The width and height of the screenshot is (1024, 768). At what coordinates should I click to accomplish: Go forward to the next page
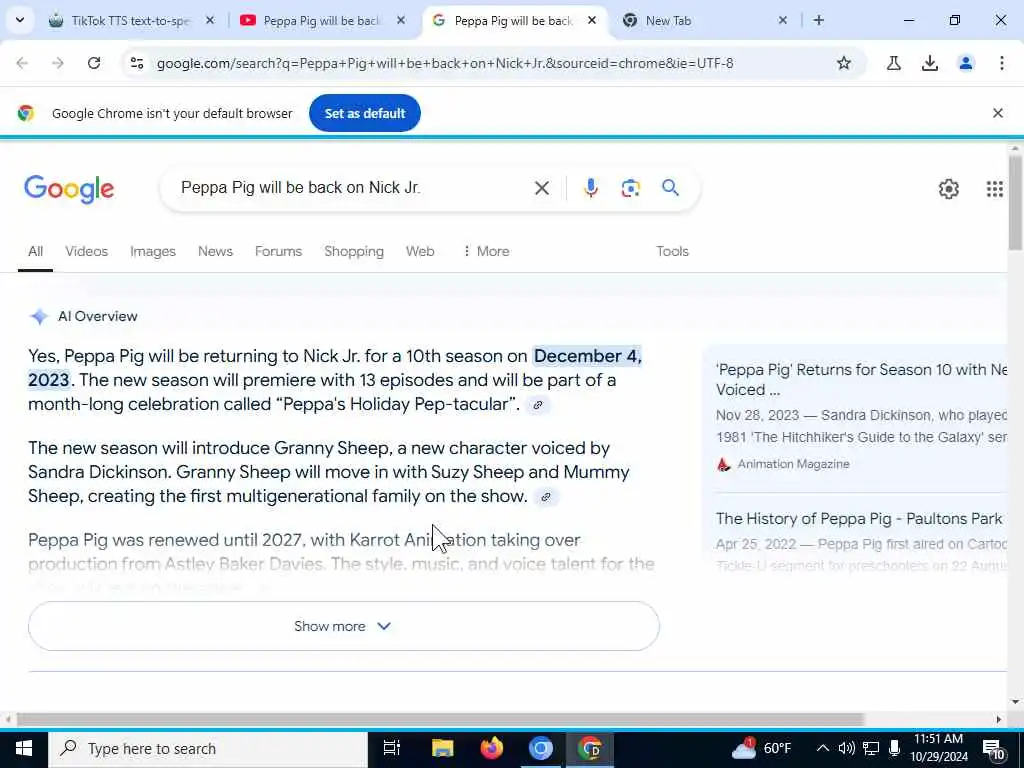(x=58, y=63)
